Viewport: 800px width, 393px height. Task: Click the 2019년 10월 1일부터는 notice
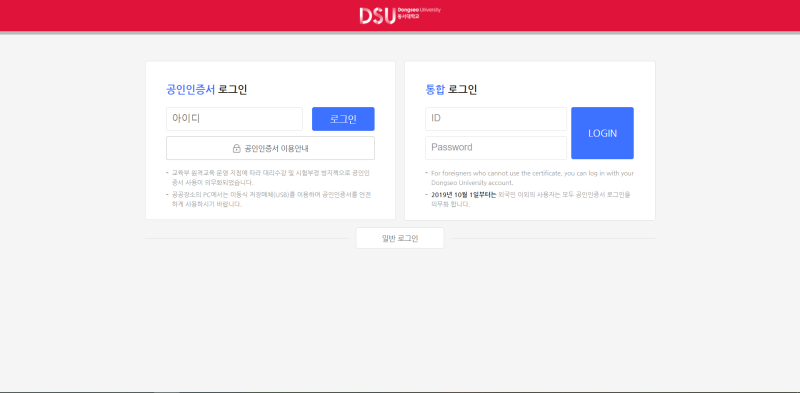[531, 199]
